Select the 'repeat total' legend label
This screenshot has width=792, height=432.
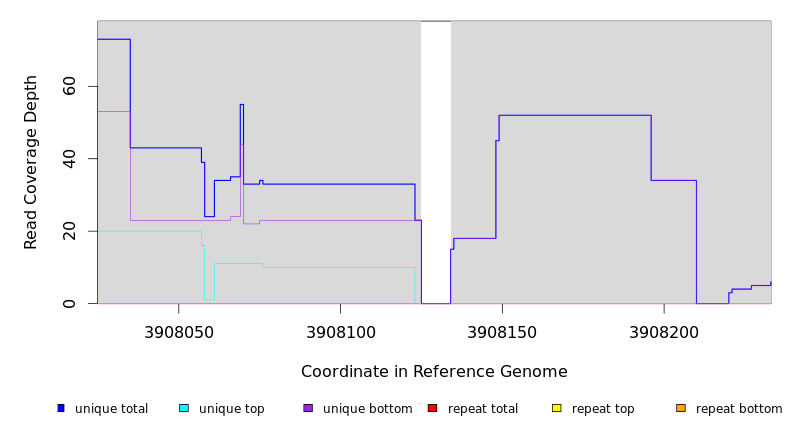483,409
